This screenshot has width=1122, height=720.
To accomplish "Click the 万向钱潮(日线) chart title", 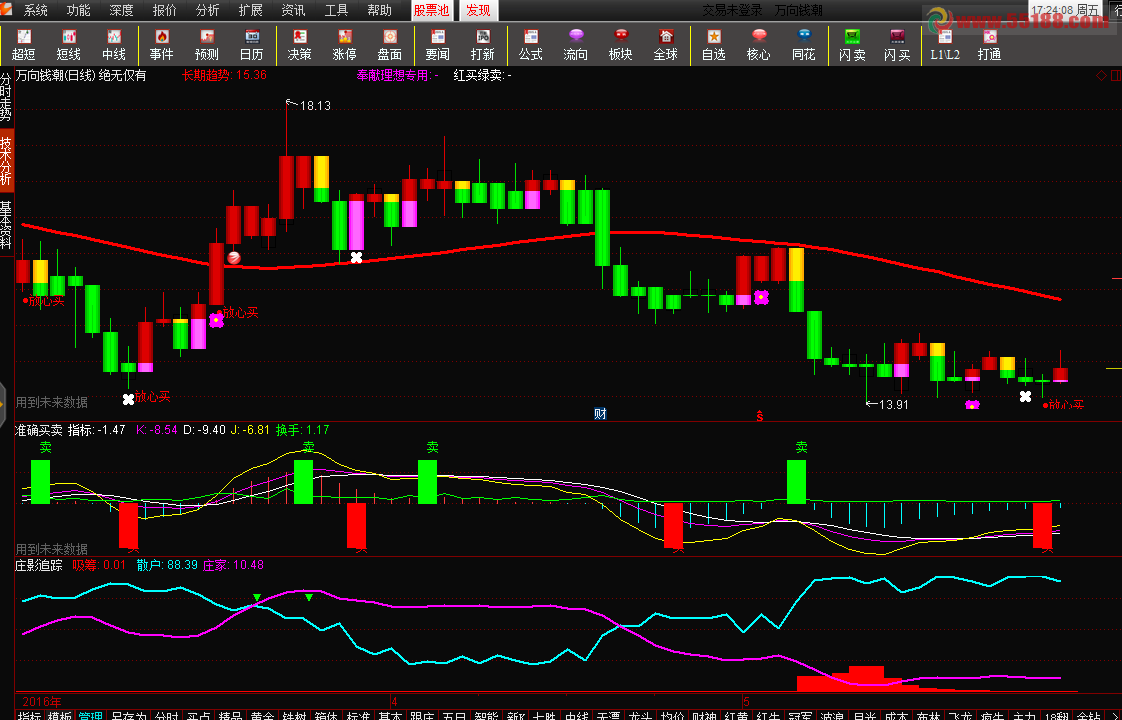I will pos(55,75).
